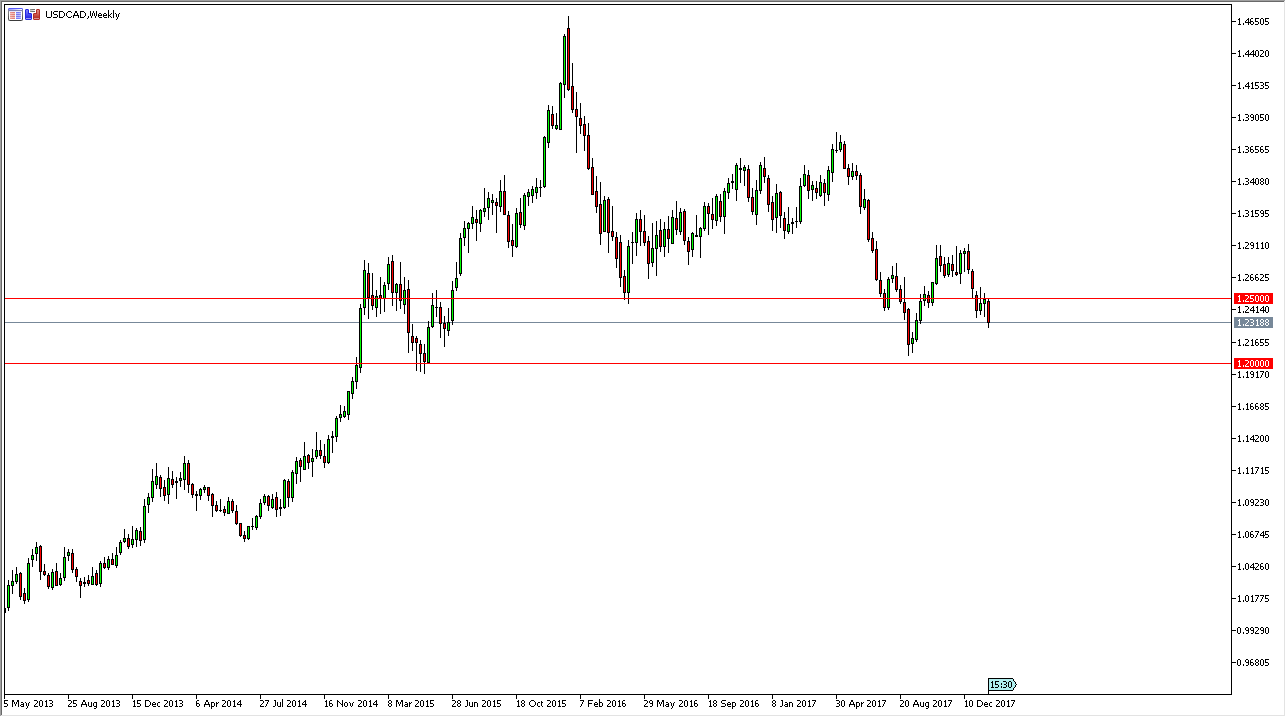Click the 1.39050 price scale value
This screenshot has width=1286, height=717.
click(1255, 117)
